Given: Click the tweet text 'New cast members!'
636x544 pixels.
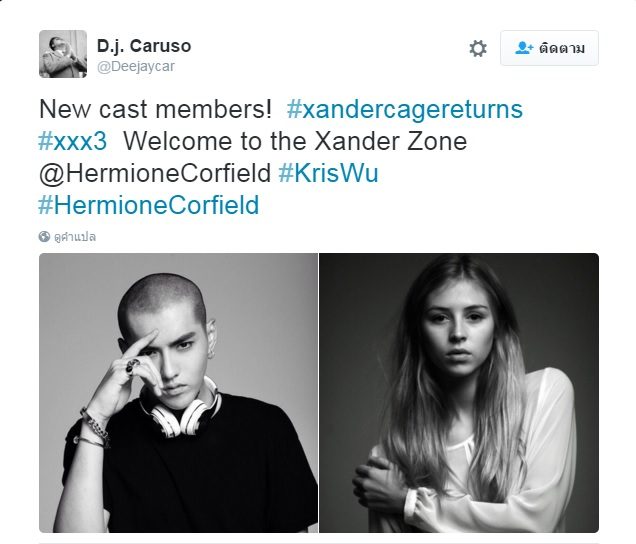Looking at the screenshot, I should point(155,110).
